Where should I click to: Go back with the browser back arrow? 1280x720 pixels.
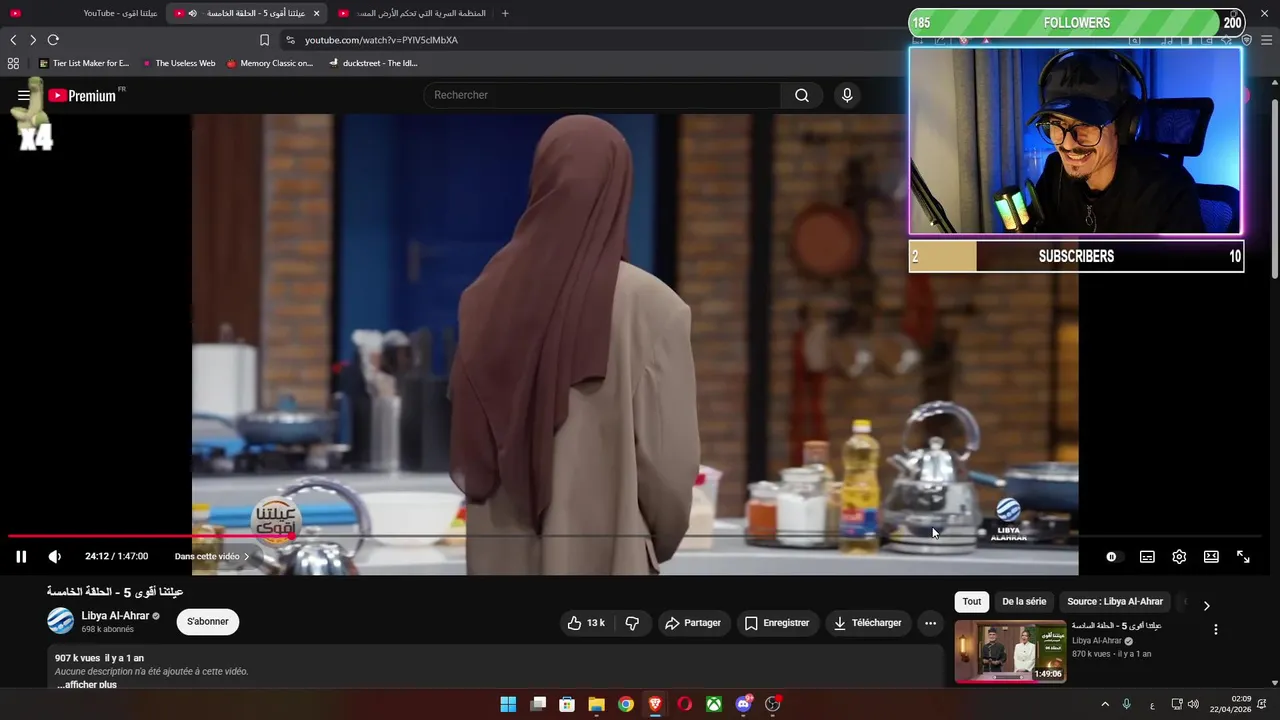pos(13,40)
